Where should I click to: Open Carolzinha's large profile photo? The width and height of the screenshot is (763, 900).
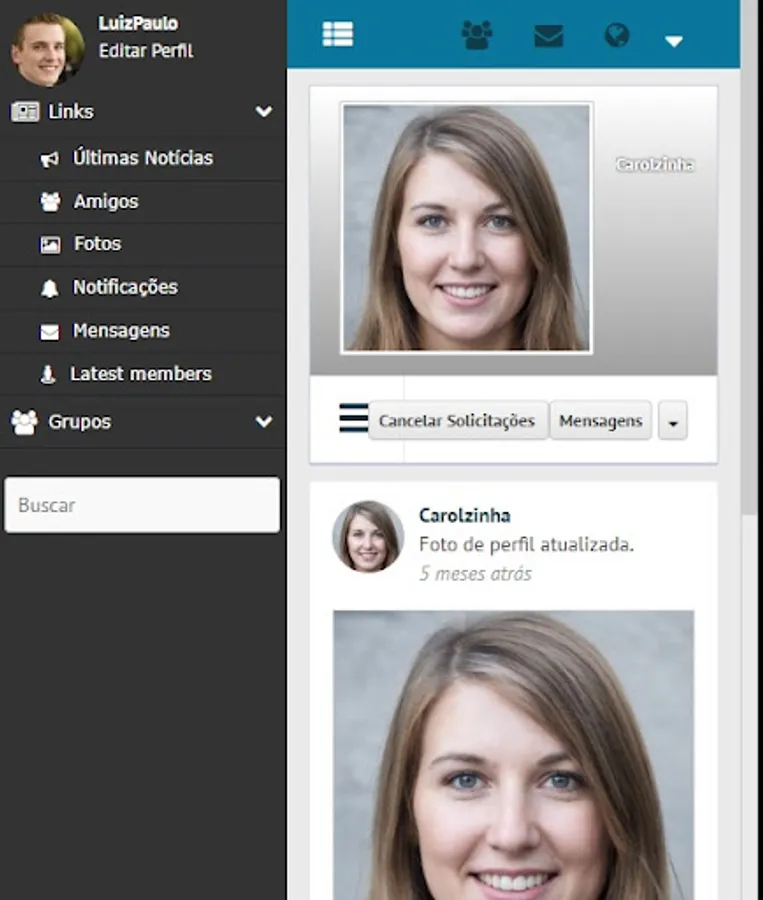pyautogui.click(x=466, y=228)
